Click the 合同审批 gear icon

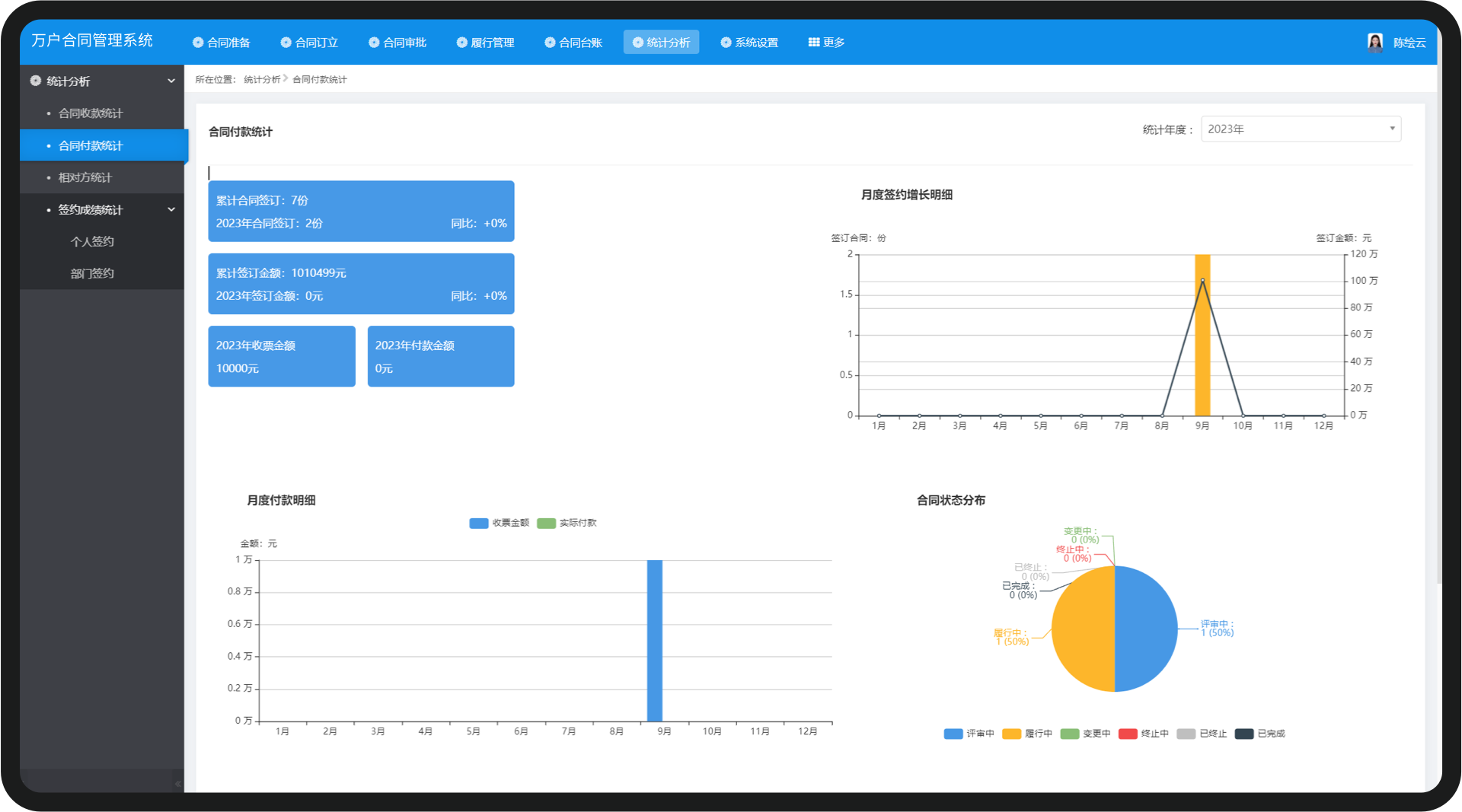point(374,43)
